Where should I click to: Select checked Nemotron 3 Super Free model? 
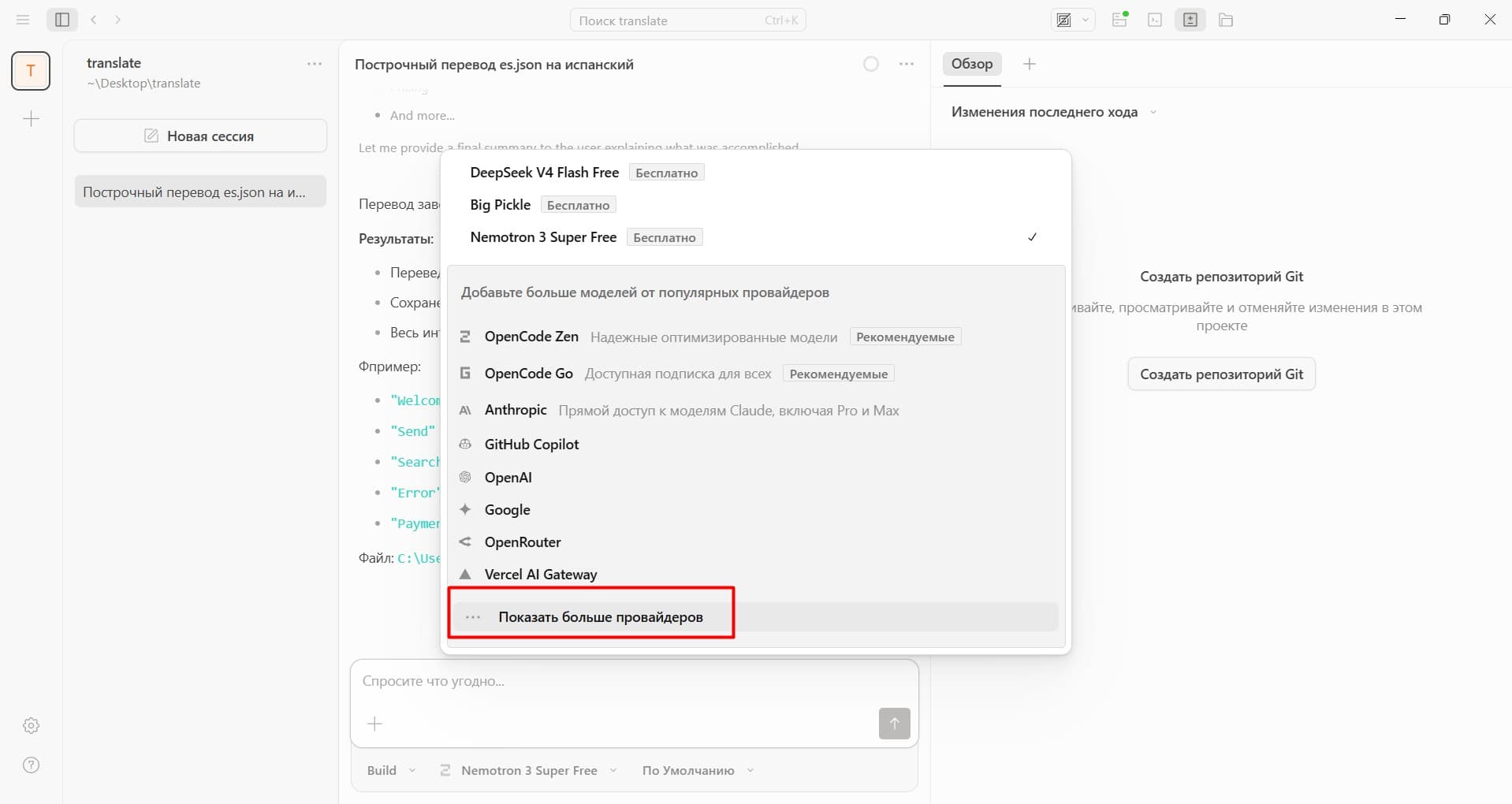(x=755, y=237)
